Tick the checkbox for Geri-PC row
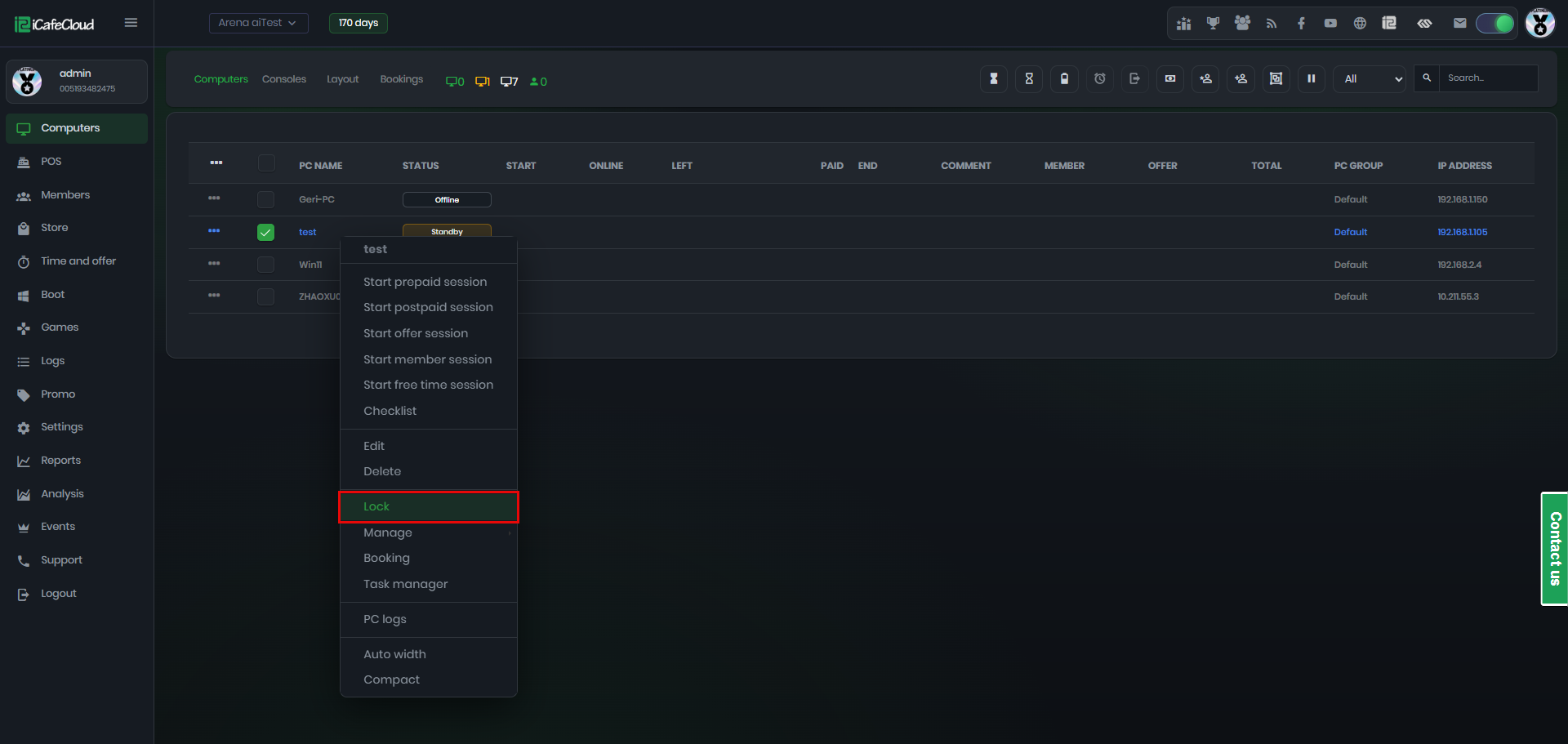Viewport: 1568px width, 744px height. [265, 199]
